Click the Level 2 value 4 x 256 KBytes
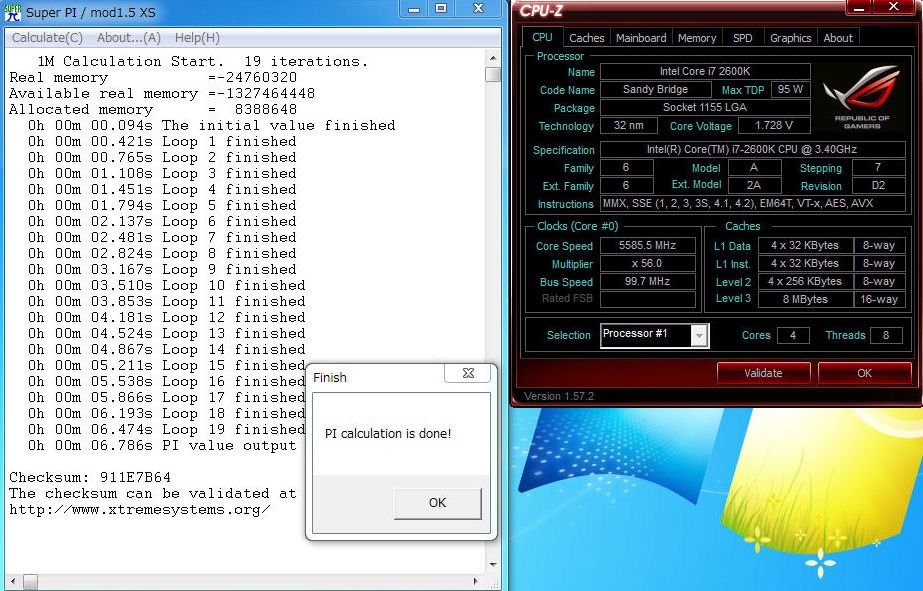 point(805,281)
